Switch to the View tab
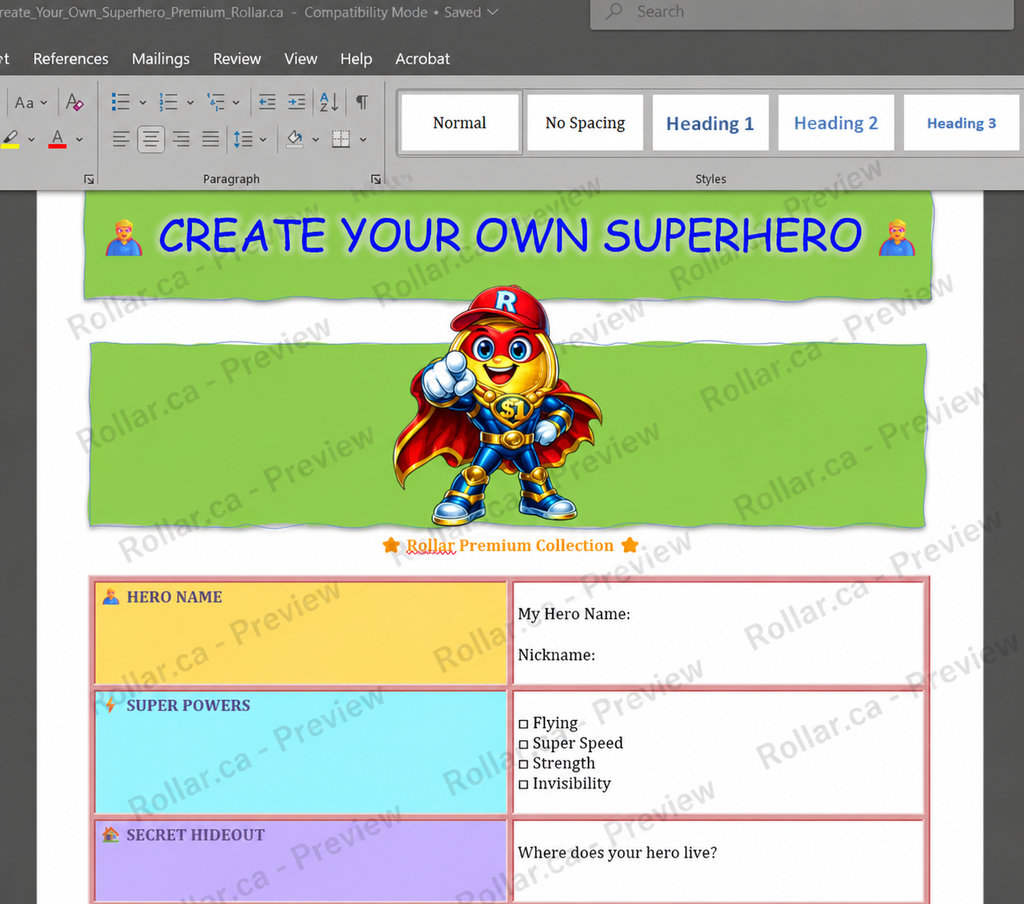Viewport: 1024px width, 904px height. coord(300,59)
